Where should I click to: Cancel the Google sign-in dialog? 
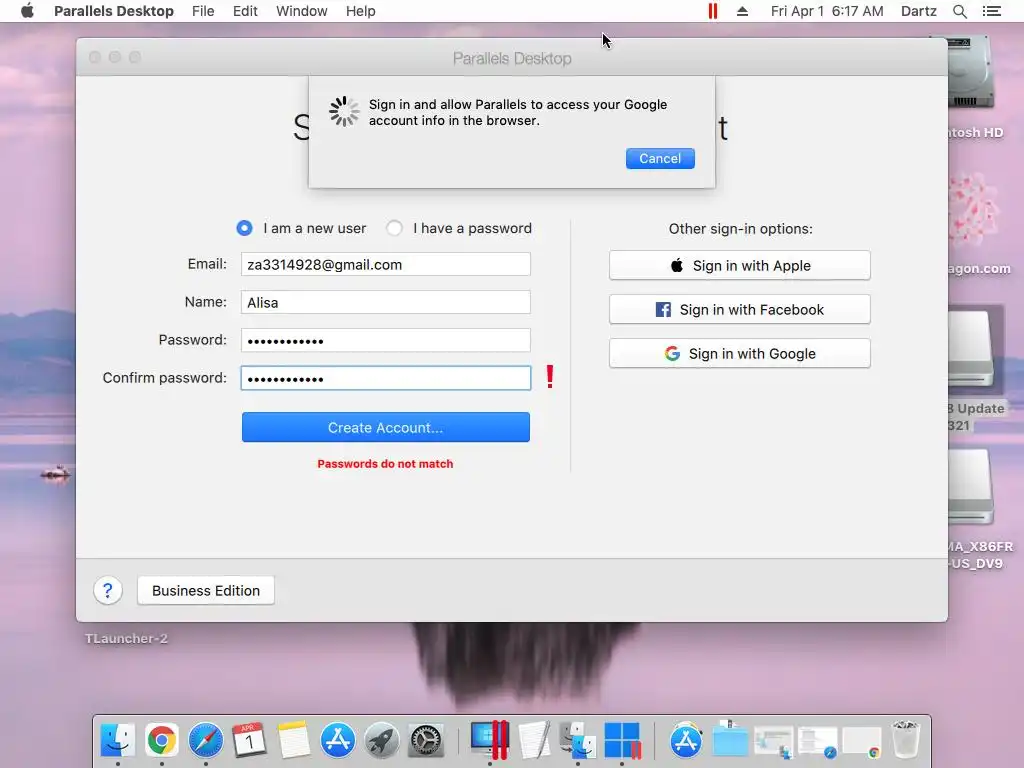pyautogui.click(x=660, y=159)
